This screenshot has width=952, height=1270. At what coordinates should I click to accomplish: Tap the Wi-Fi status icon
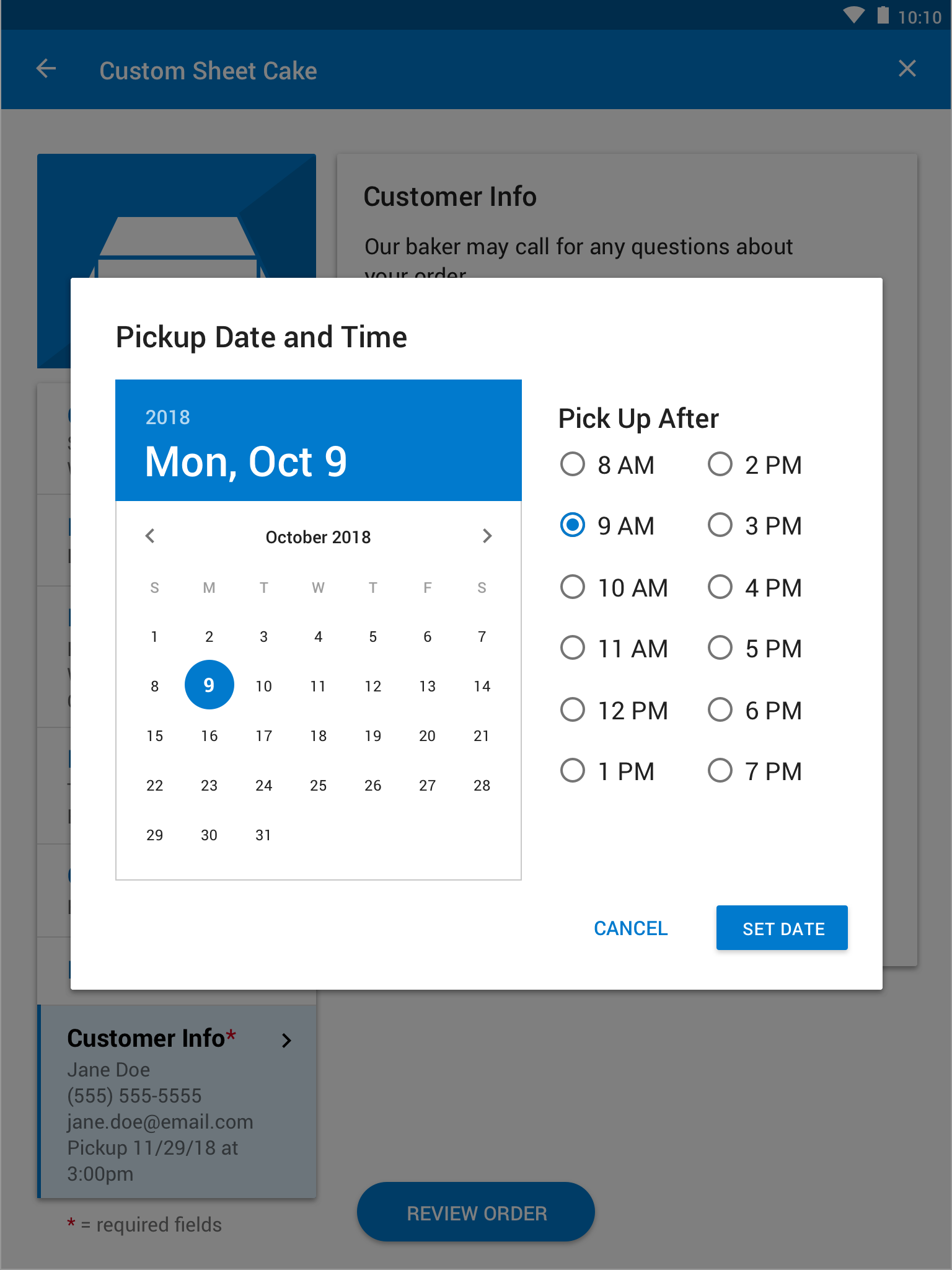[x=853, y=16]
